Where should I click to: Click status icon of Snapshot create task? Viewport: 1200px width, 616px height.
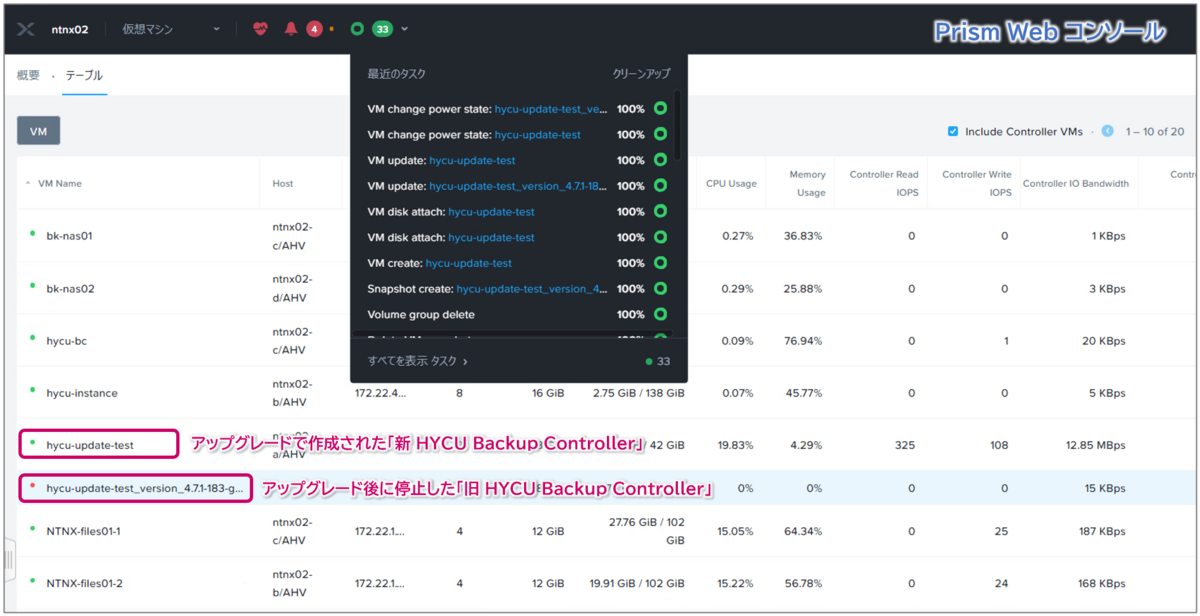tap(660, 289)
